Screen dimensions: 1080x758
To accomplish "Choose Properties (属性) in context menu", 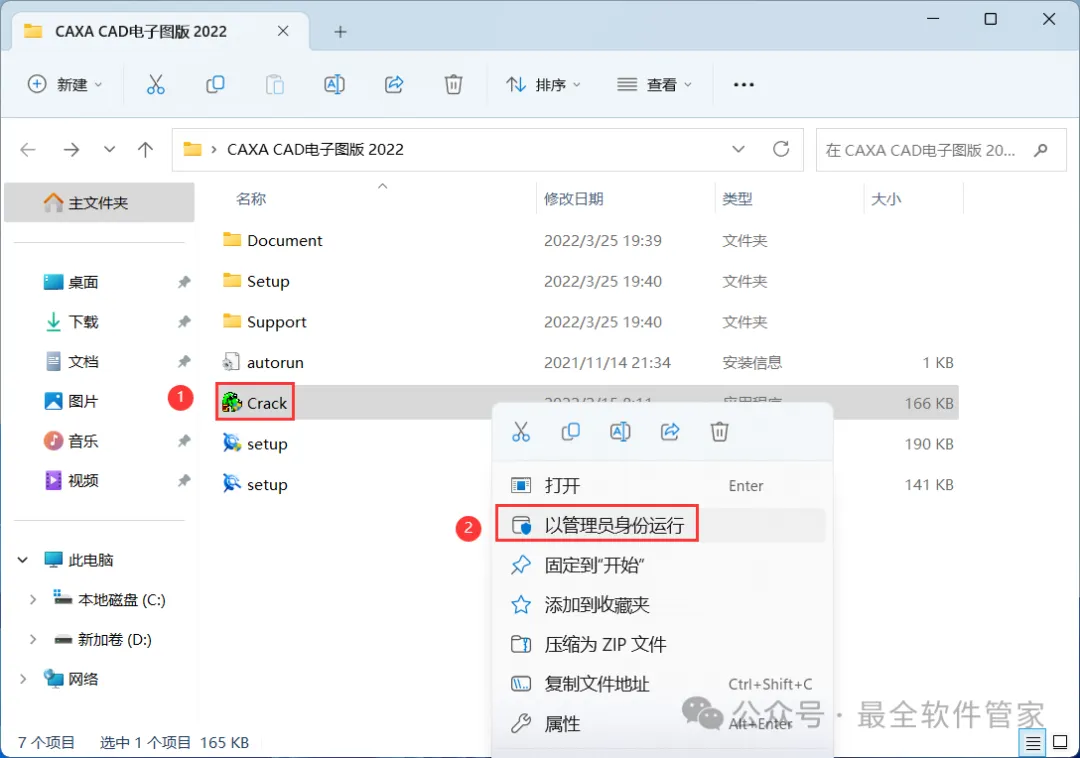I will click(662, 724).
